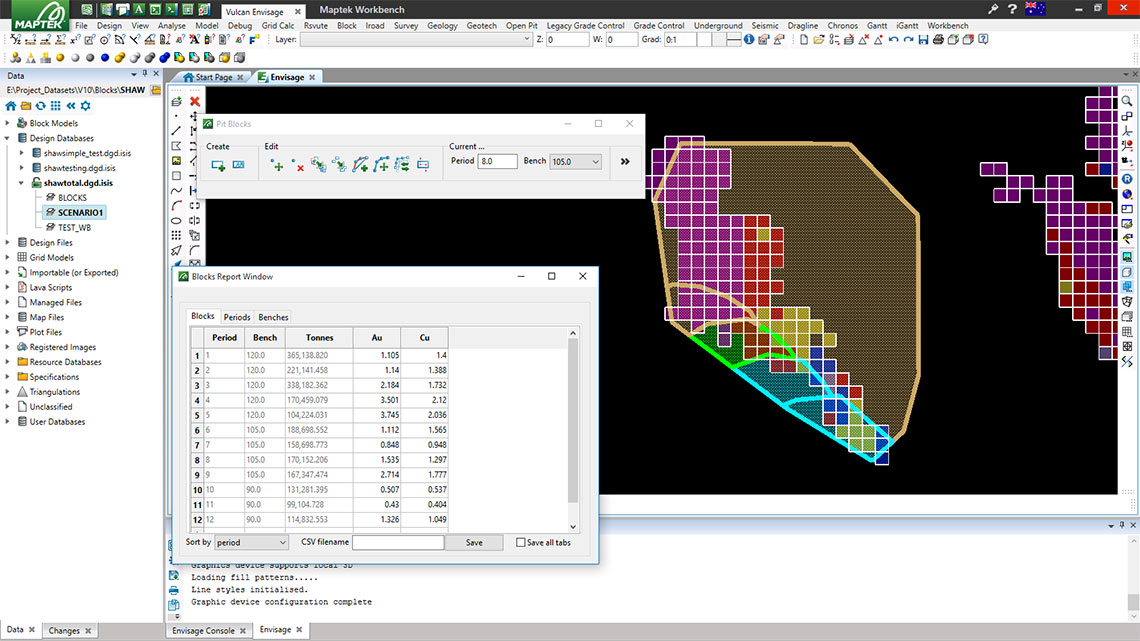Click the Cu column header
Image resolution: width=1140 pixels, height=641 pixels.
coord(425,338)
